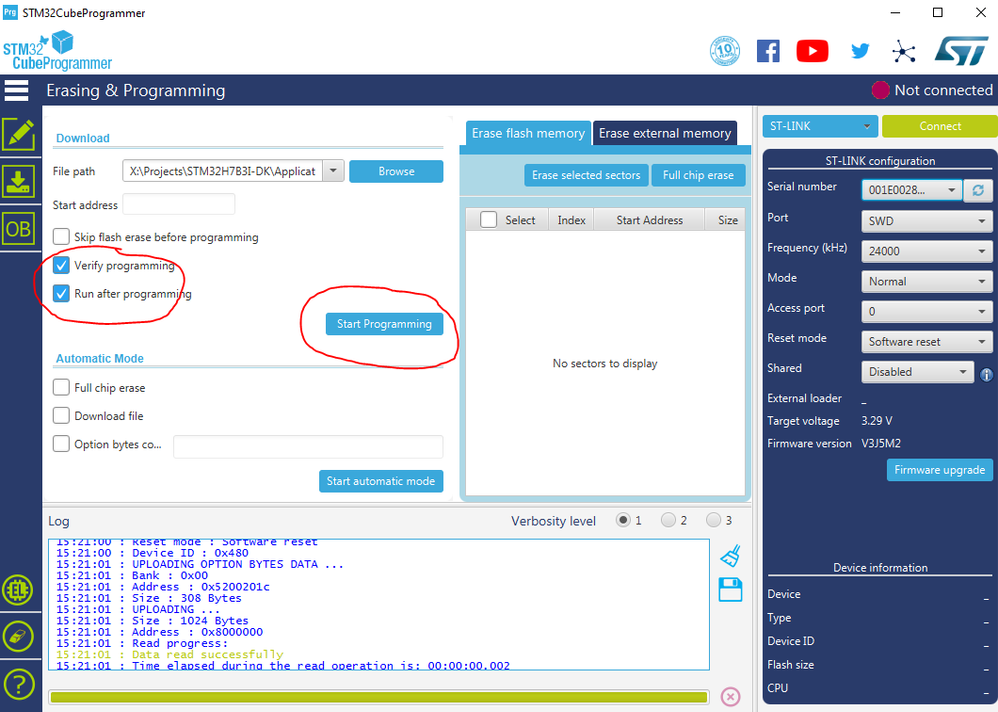The width and height of the screenshot is (998, 712).
Task: Select verbosity level 2
Action: pos(668,520)
